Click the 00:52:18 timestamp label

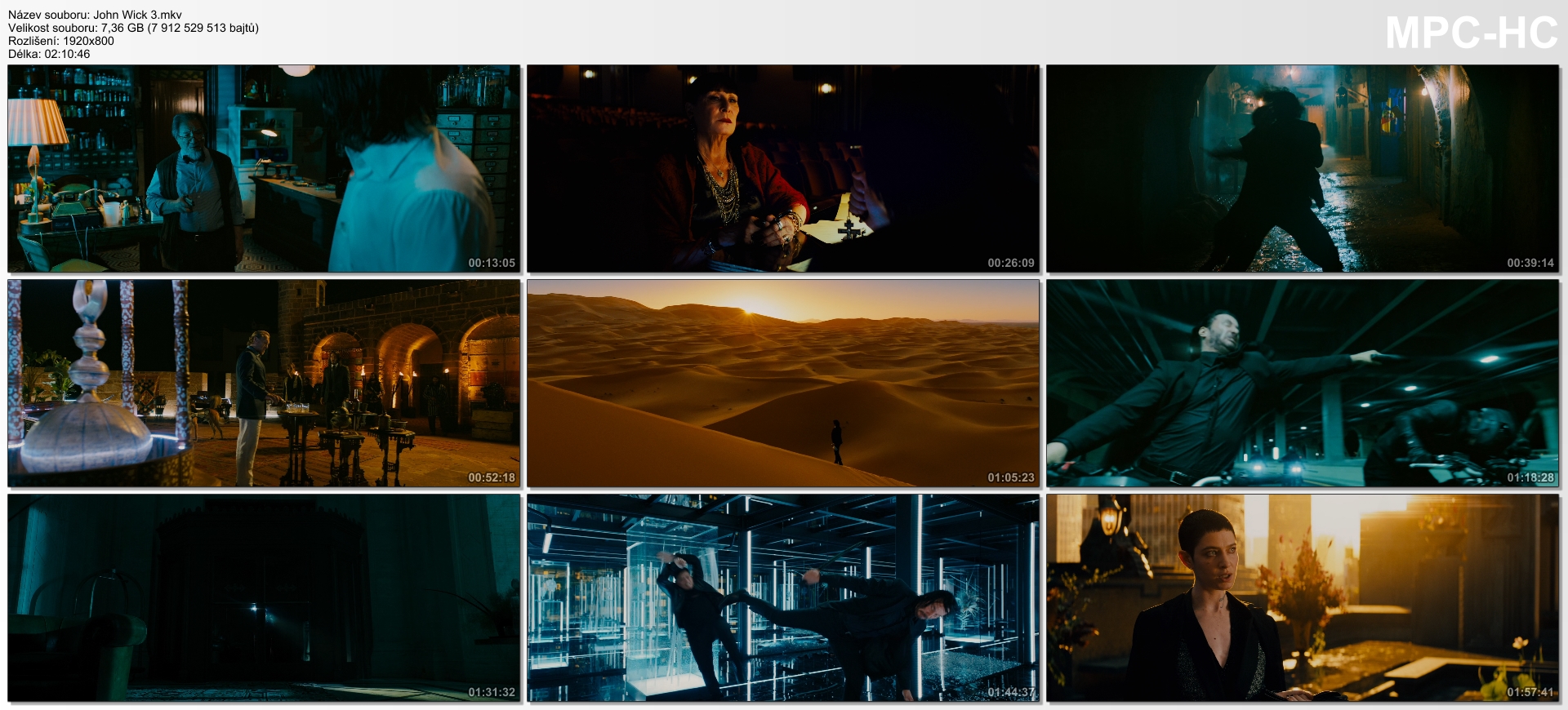492,477
